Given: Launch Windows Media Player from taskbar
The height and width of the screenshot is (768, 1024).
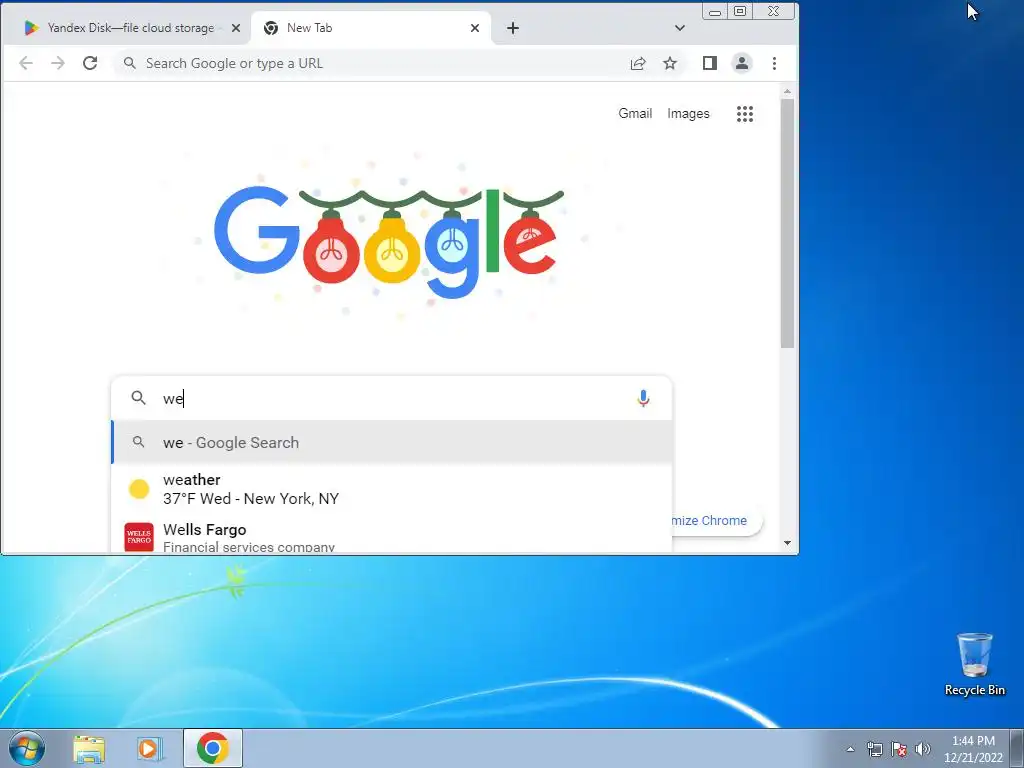Looking at the screenshot, I should click(150, 748).
